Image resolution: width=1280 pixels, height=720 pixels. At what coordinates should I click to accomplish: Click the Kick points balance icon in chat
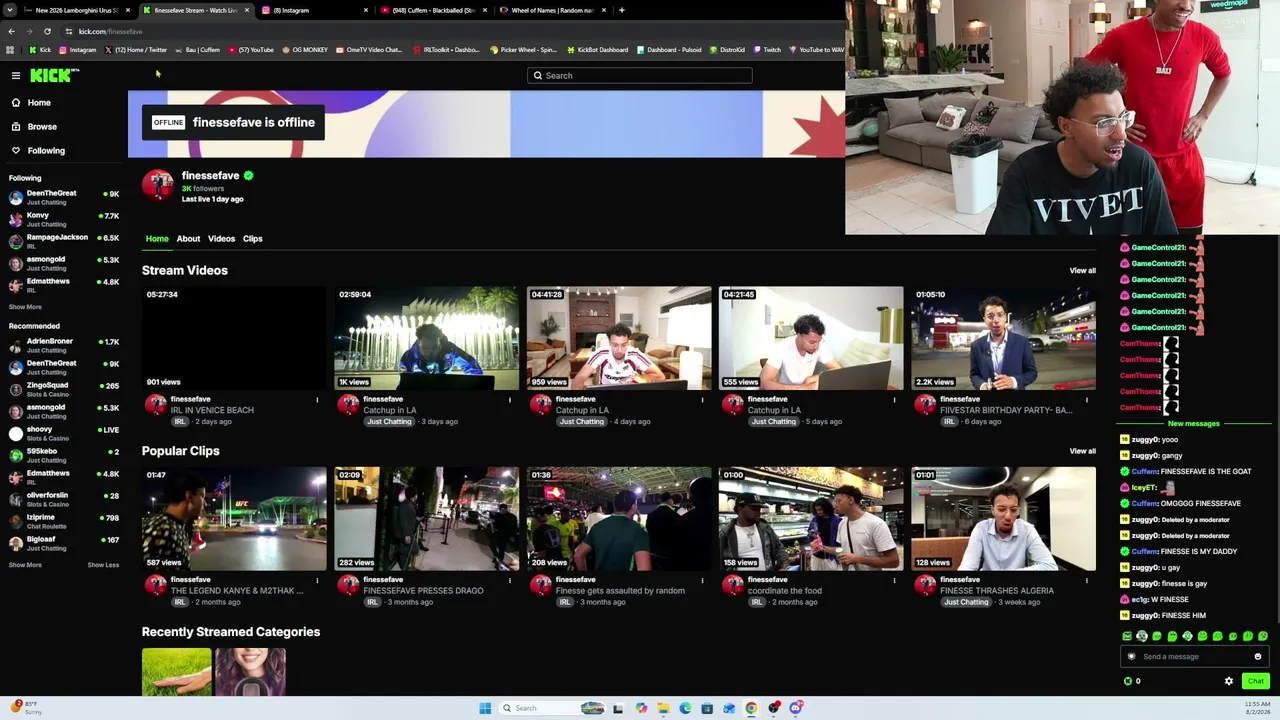point(1128,681)
